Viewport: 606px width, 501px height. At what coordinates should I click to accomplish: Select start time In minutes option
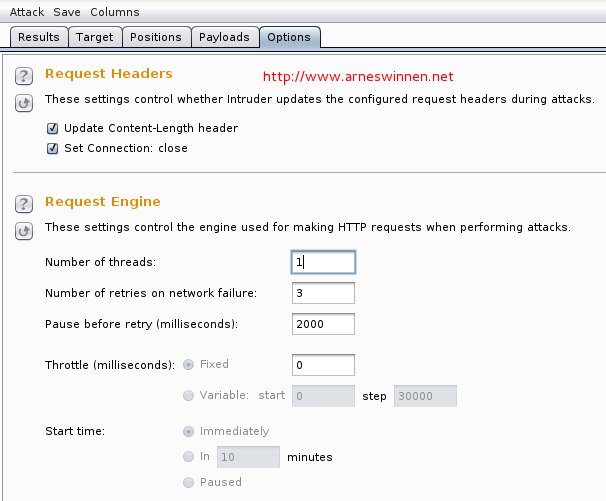(189, 456)
